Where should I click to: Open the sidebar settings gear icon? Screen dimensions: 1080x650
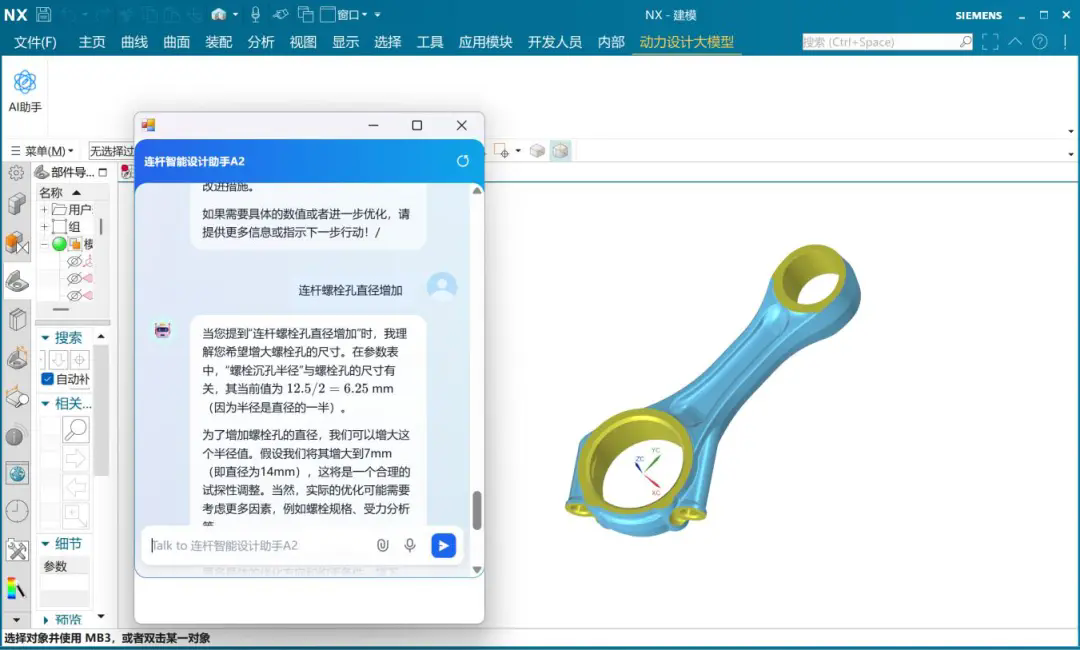coord(16,173)
